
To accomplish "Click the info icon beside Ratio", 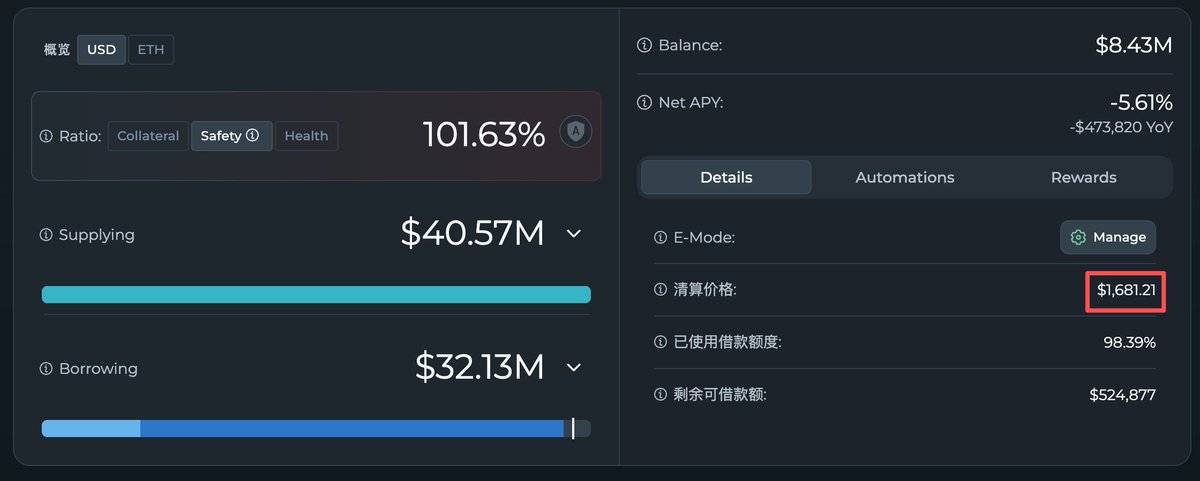I will coord(46,136).
